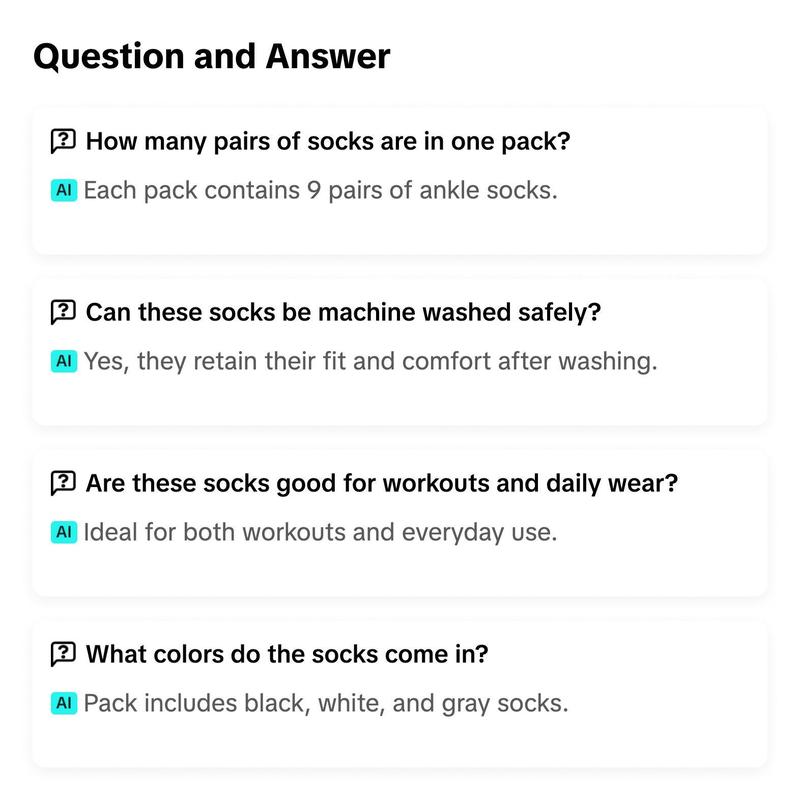Click the AI badge on the everyday use answer
This screenshot has height=800, width=800.
(x=64, y=532)
